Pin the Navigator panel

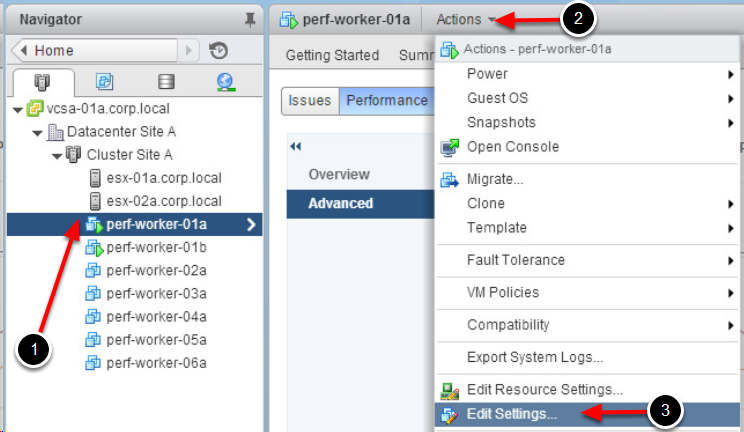(x=250, y=19)
